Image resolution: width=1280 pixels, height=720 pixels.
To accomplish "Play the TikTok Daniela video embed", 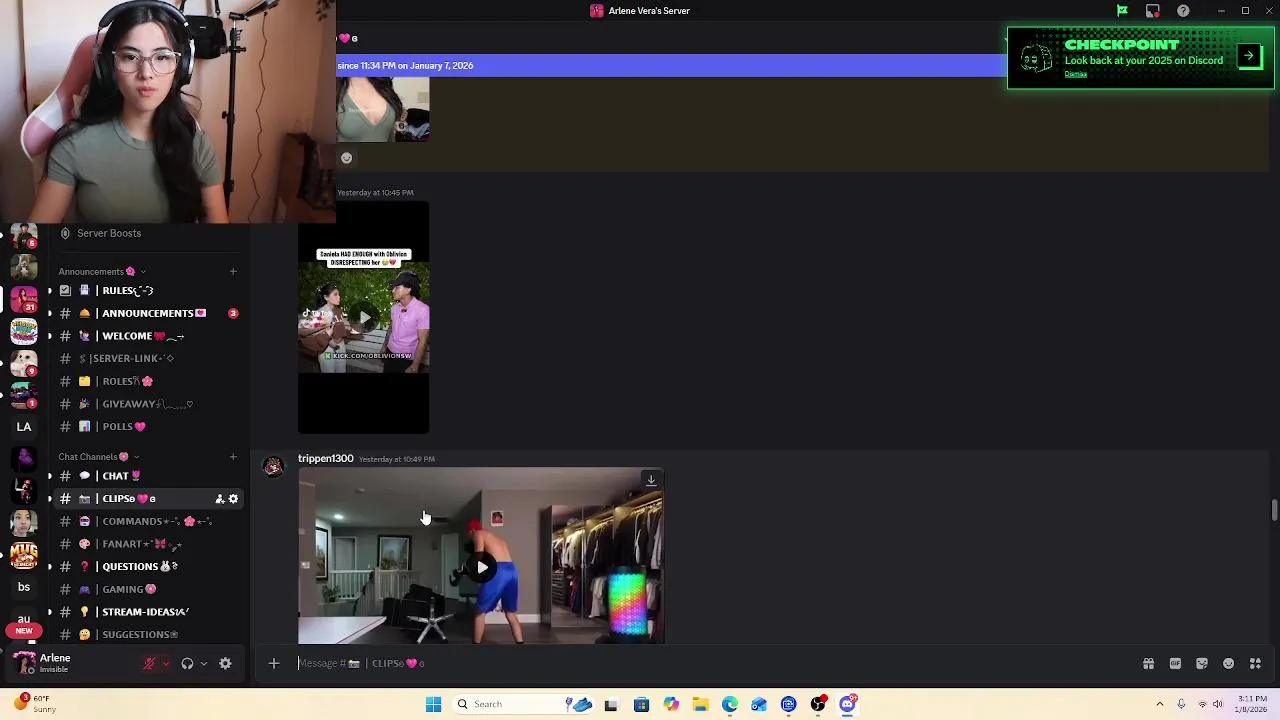I will [x=364, y=318].
